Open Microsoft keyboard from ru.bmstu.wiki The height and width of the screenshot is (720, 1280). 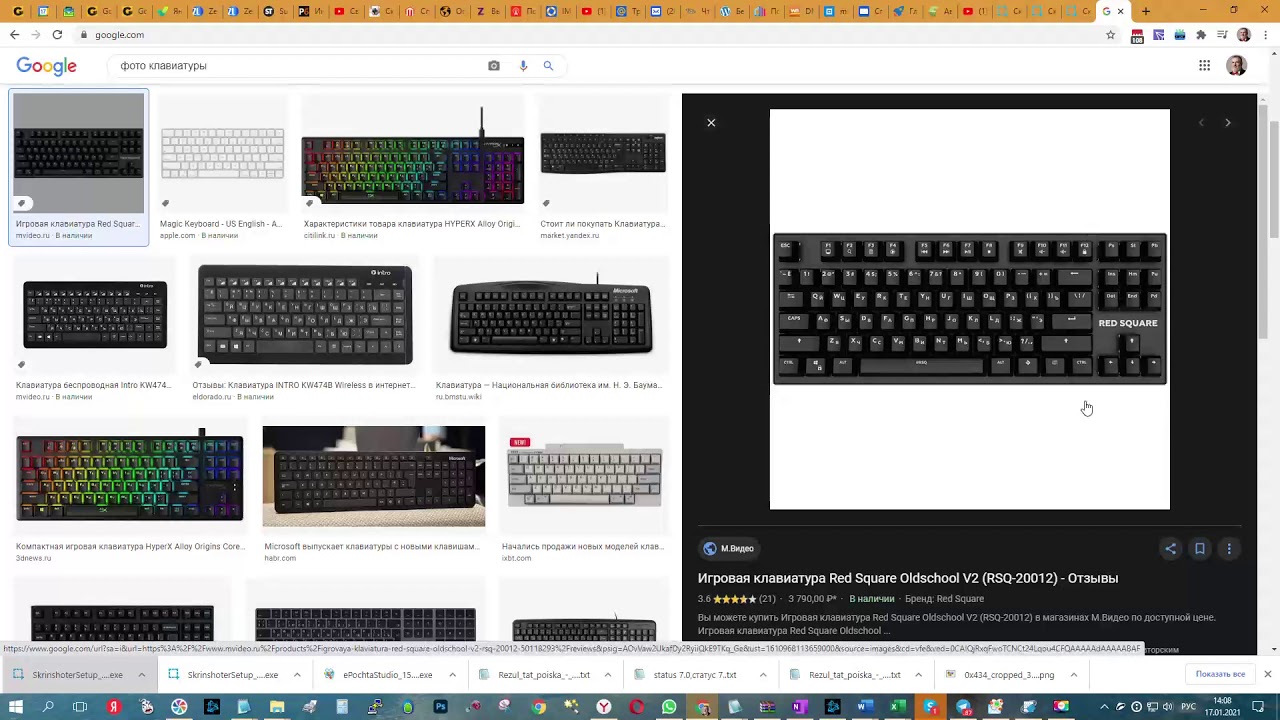point(552,315)
